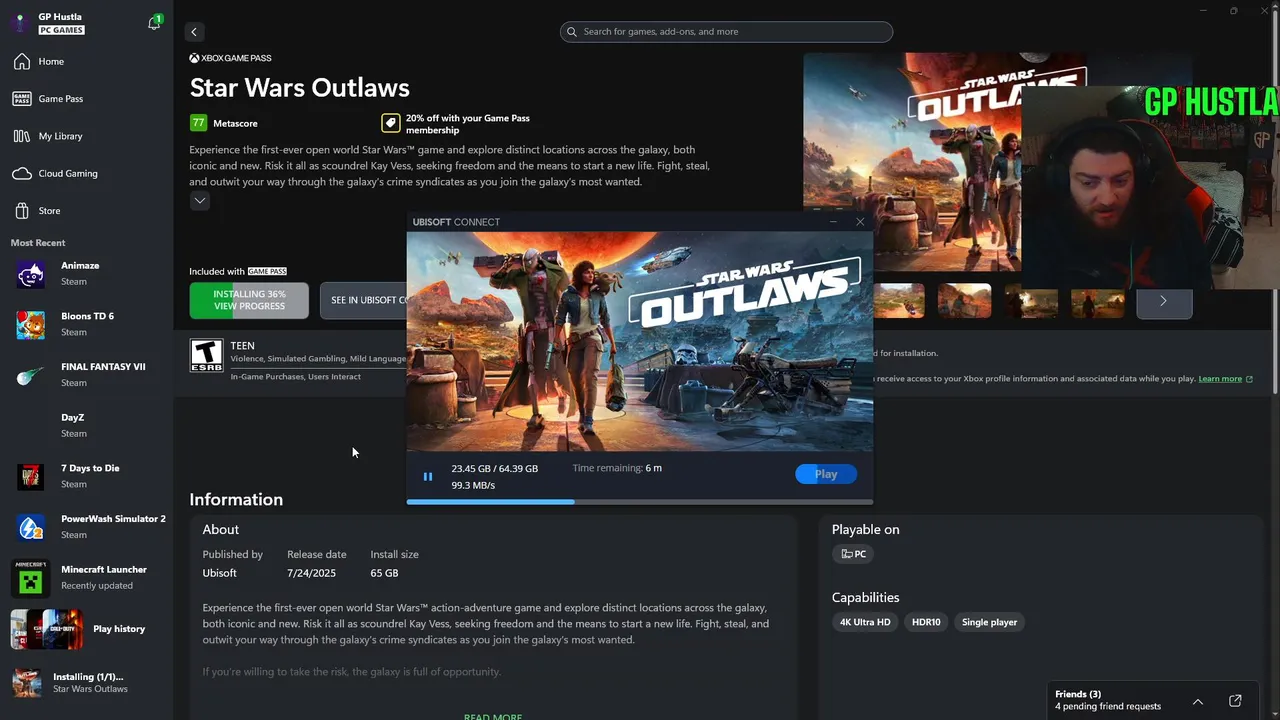Viewport: 1280px width, 720px height.
Task: Open Play history
Action: [86, 629]
